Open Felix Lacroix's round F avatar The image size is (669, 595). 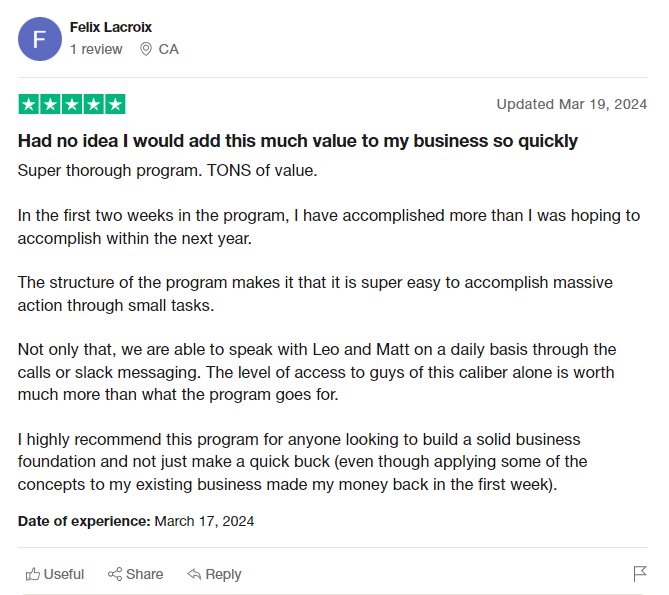(x=40, y=39)
